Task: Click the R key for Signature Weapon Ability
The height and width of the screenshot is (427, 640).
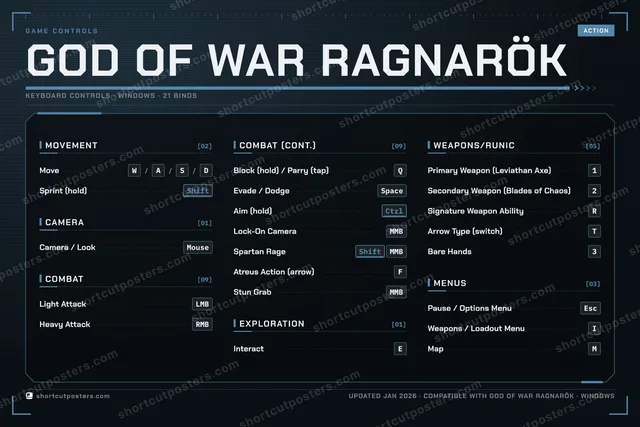Action: pos(594,211)
